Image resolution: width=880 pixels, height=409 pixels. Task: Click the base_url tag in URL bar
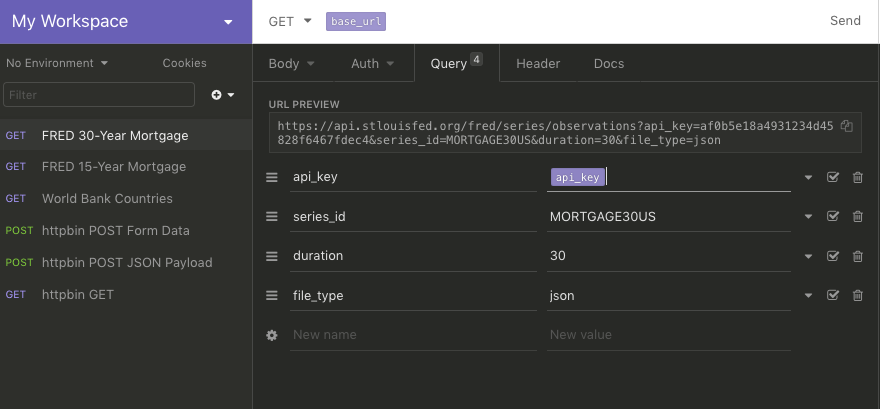pyautogui.click(x=356, y=21)
